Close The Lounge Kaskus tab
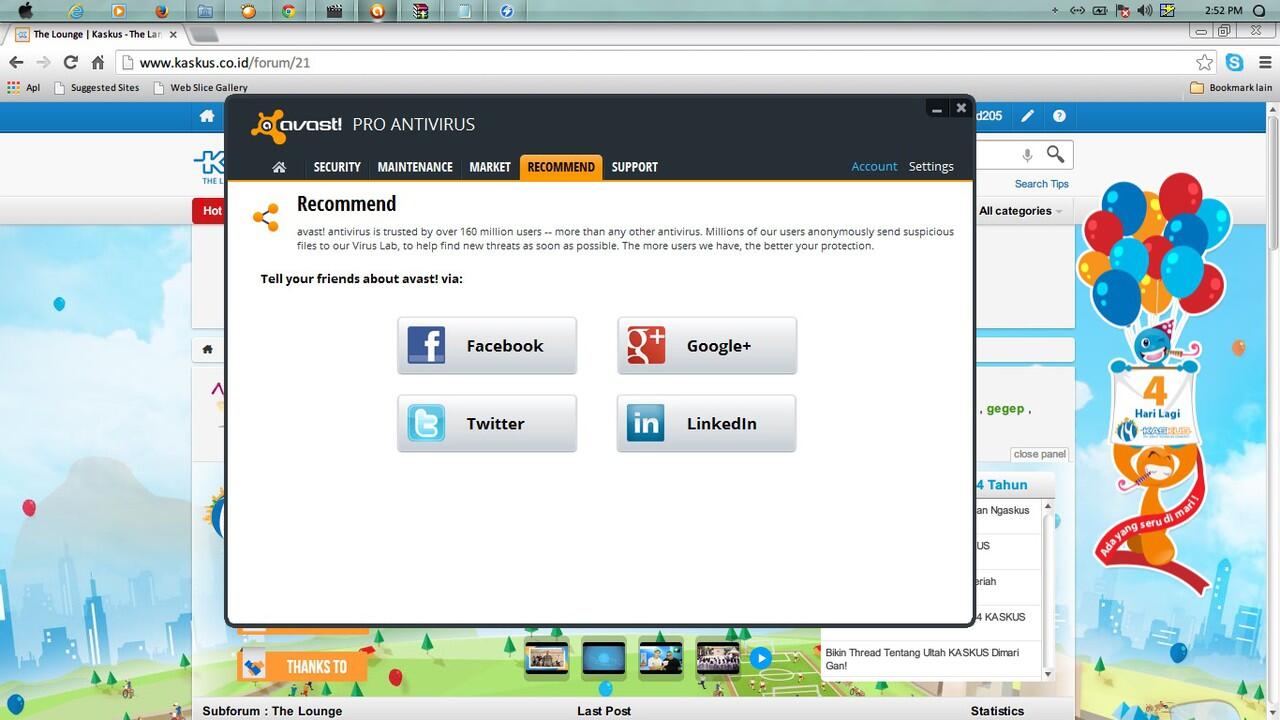The image size is (1280, 720). [x=173, y=34]
